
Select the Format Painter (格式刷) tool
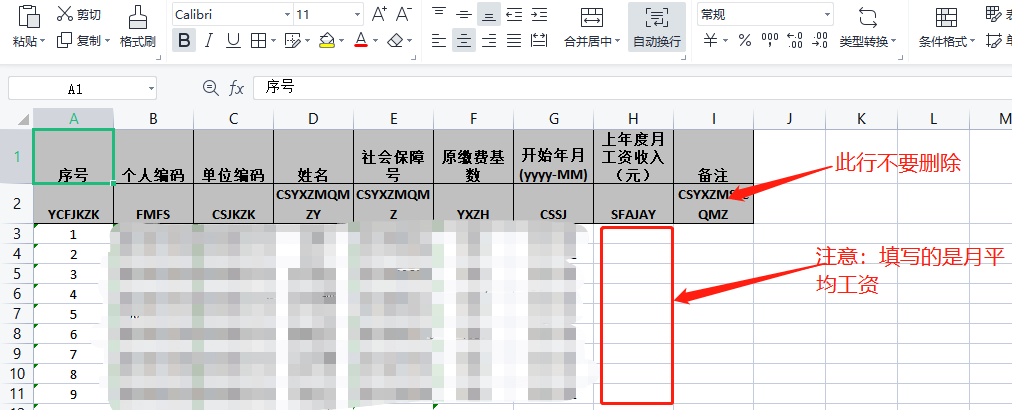point(137,26)
